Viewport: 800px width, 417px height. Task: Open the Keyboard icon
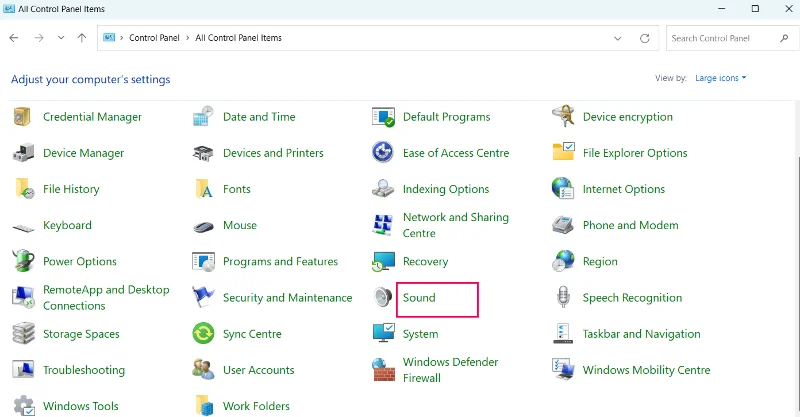[x=23, y=228]
